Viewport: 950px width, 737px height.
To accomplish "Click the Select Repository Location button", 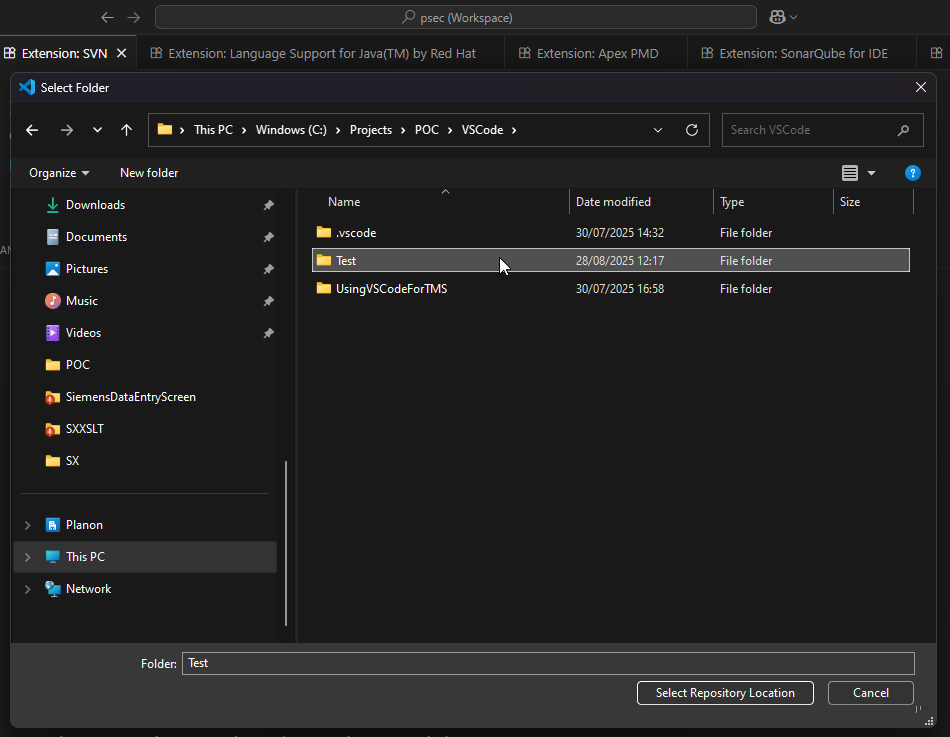I will pyautogui.click(x=725, y=693).
